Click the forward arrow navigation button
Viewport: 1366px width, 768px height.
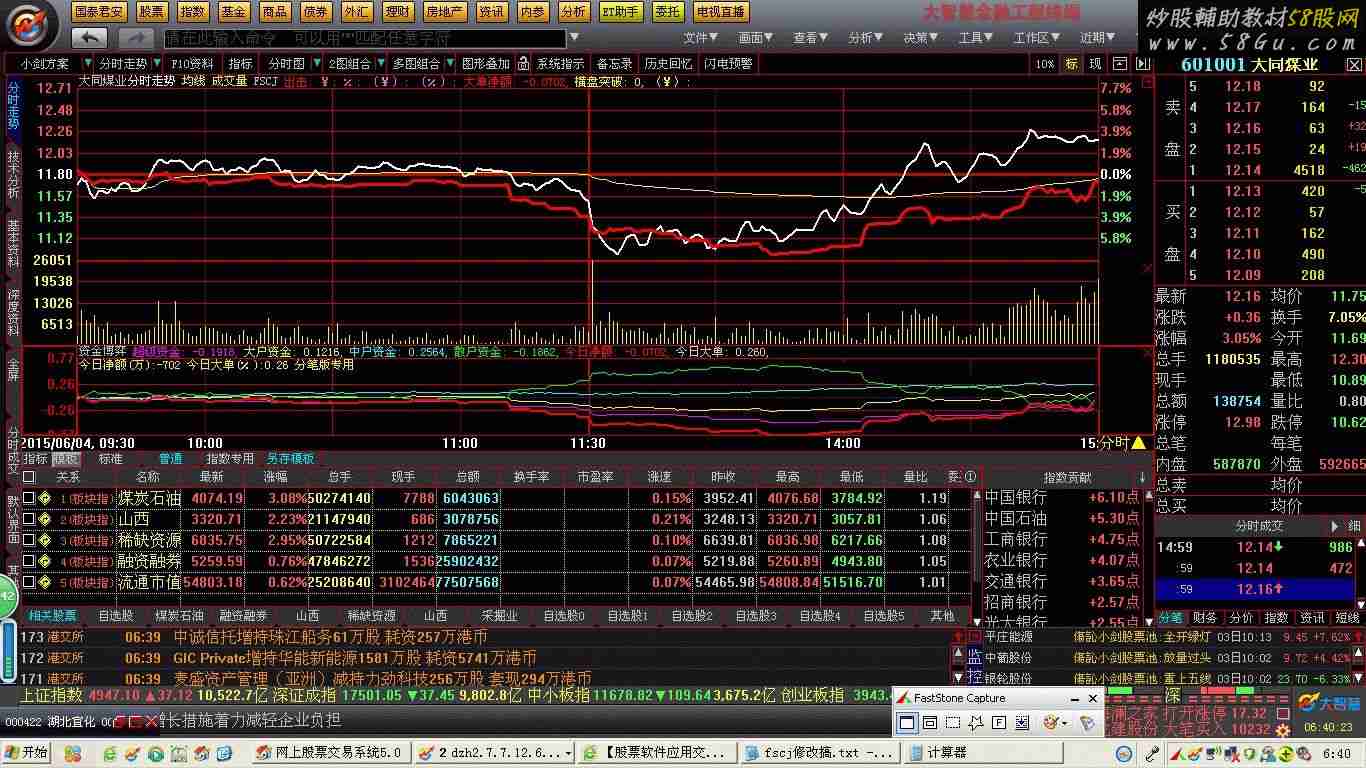pos(135,38)
